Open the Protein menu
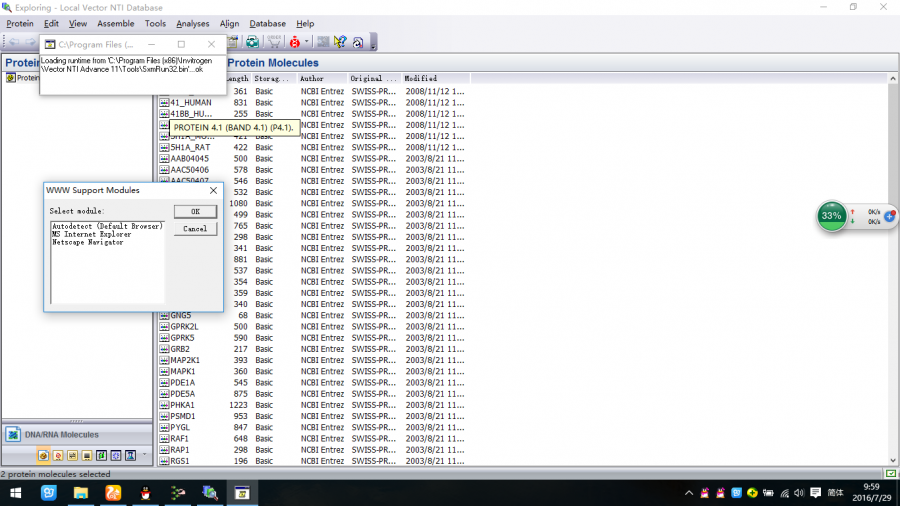This screenshot has height=506, width=900. pos(20,24)
